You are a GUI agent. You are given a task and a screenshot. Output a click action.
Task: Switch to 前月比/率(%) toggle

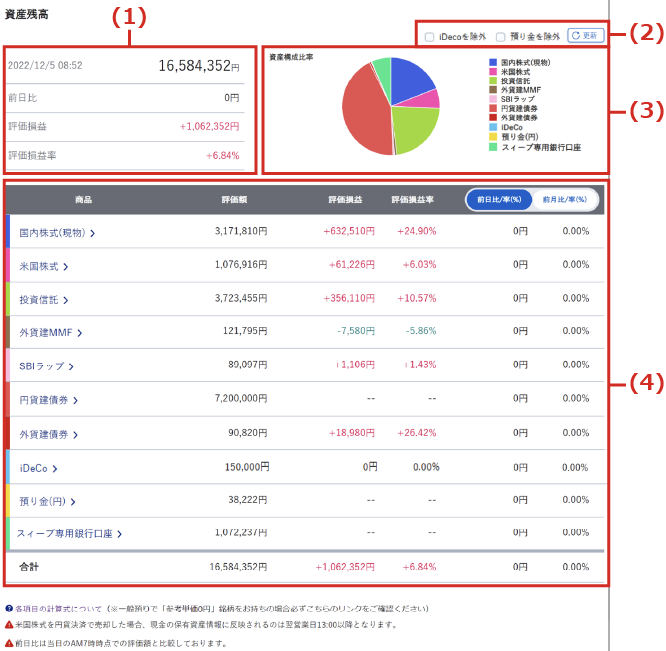pyautogui.click(x=565, y=200)
